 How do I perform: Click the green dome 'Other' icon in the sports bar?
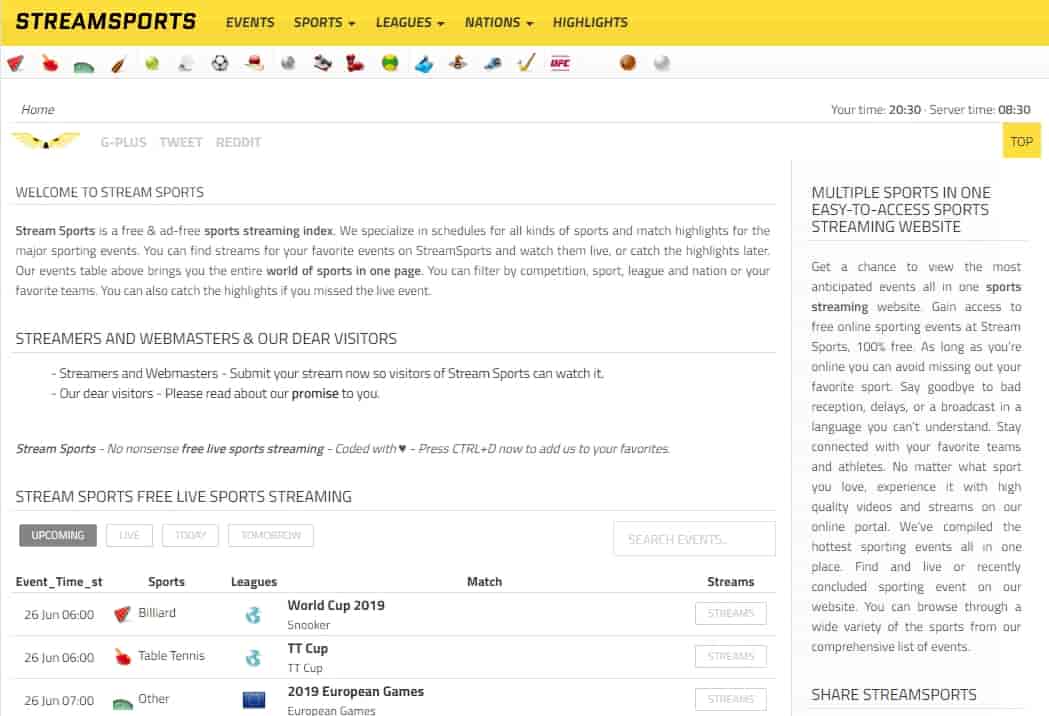[84, 65]
